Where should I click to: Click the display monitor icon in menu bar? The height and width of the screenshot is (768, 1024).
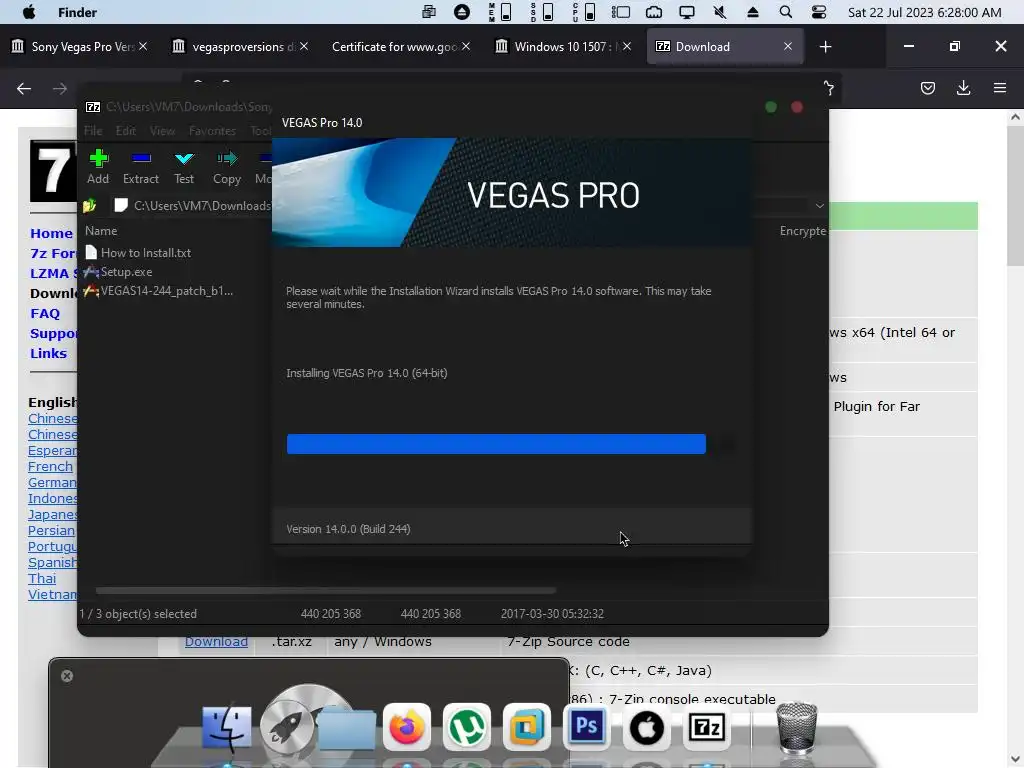[686, 12]
